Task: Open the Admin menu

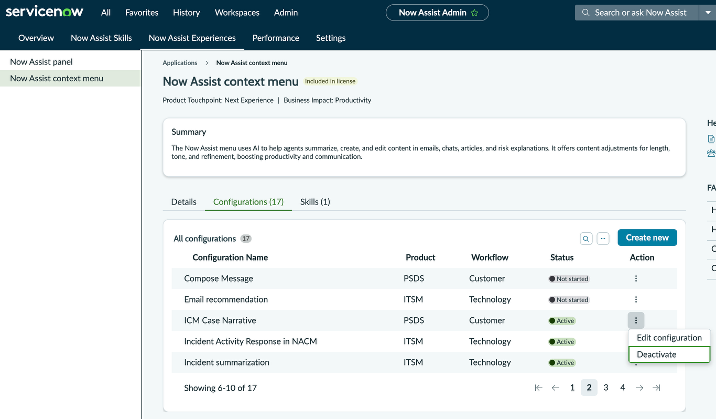Action: tap(286, 13)
